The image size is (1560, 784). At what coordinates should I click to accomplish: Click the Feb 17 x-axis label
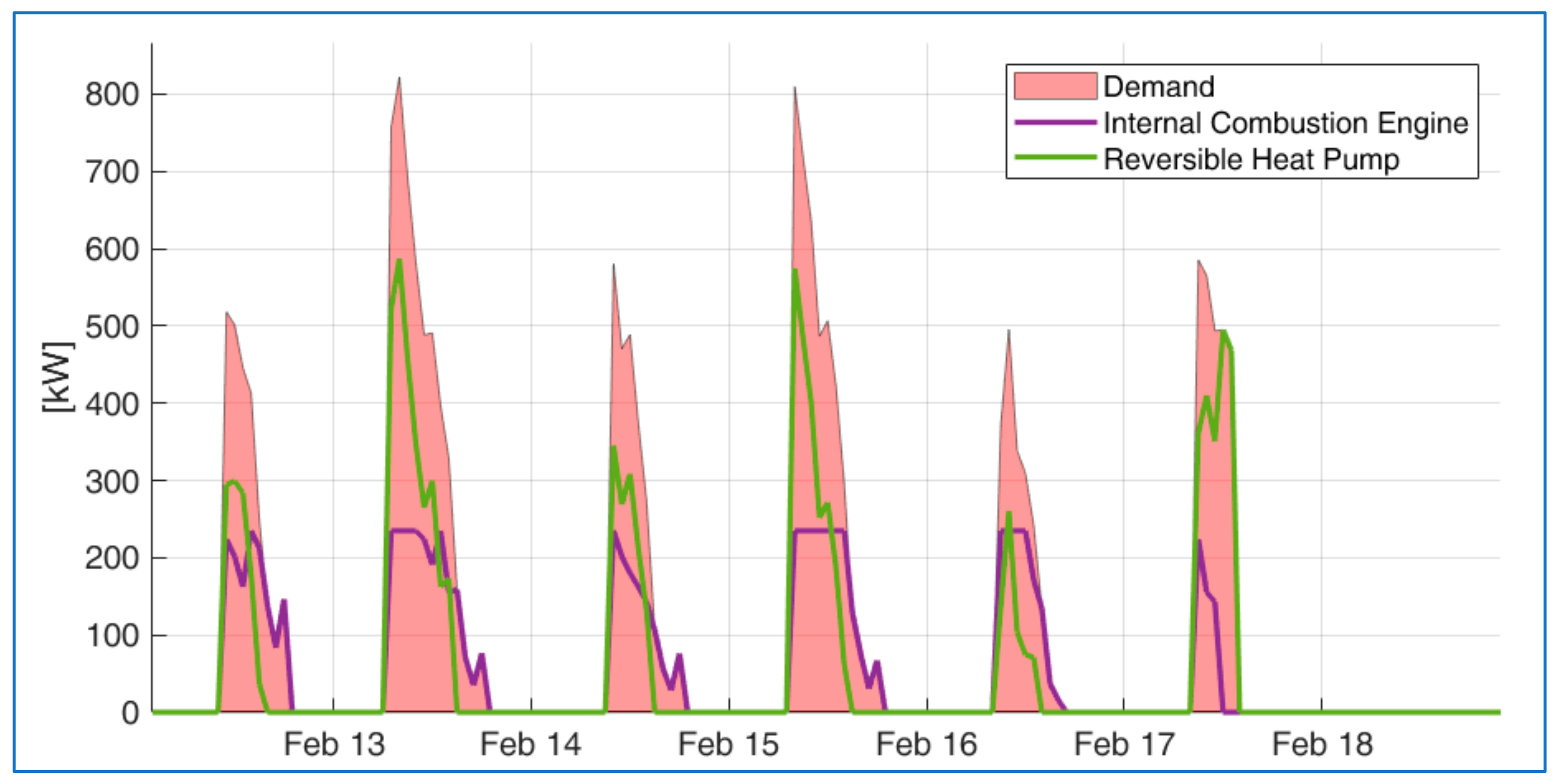[1124, 744]
